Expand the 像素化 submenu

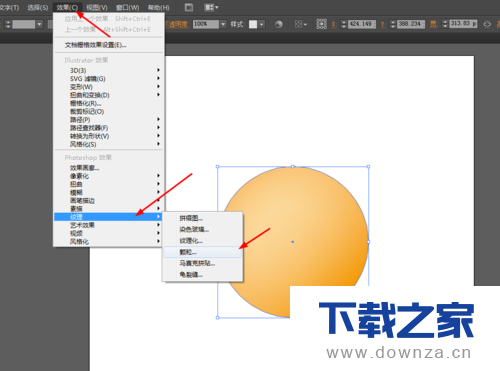(109, 176)
